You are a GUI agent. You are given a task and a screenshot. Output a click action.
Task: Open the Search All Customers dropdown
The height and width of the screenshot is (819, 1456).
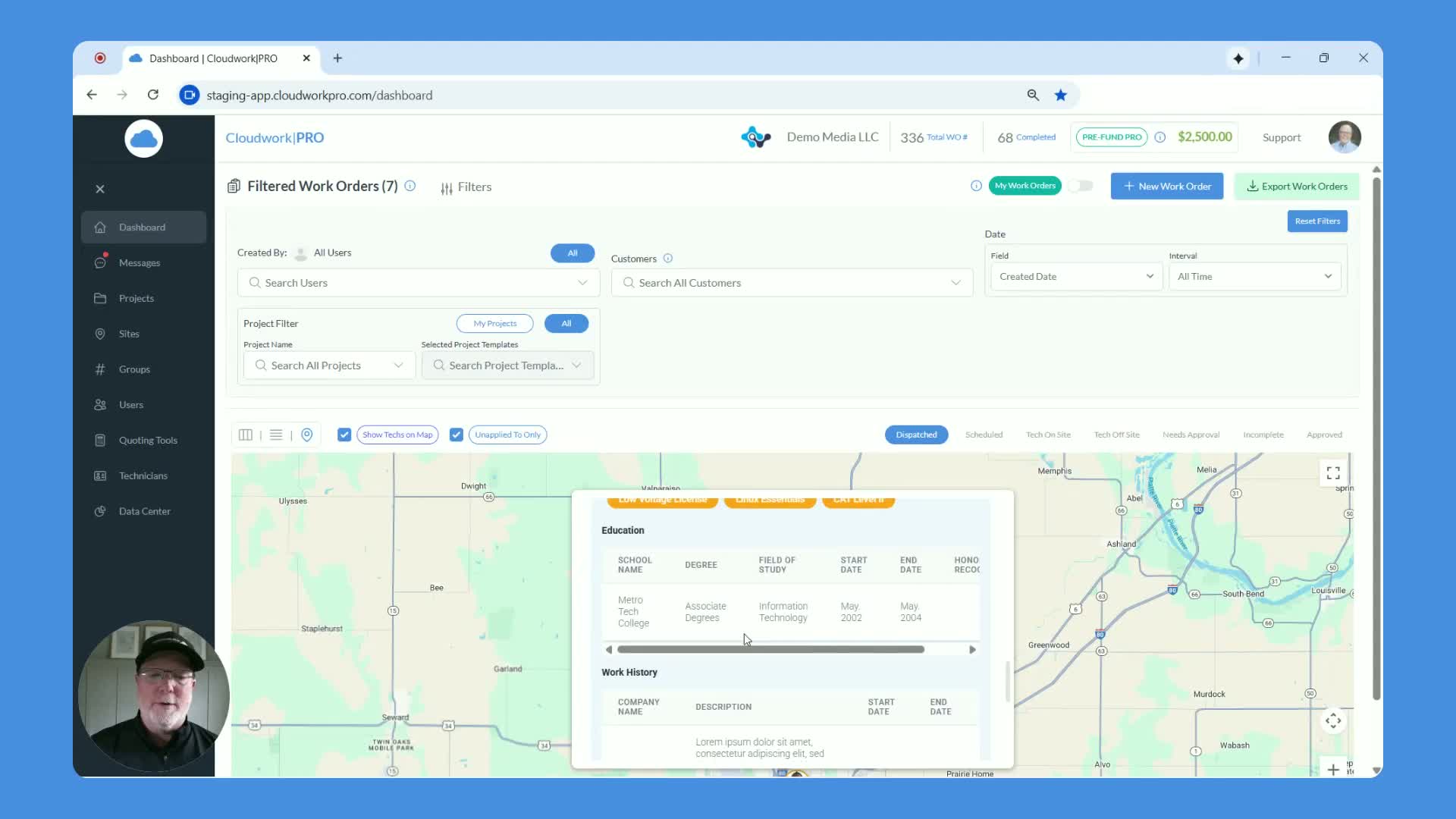792,283
